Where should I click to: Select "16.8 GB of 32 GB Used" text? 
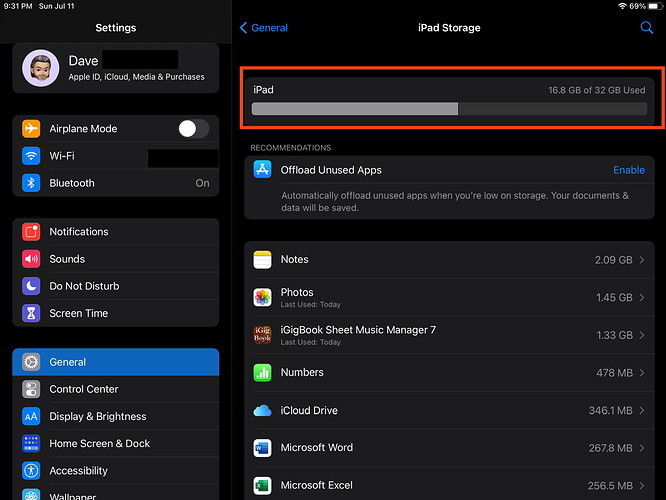tap(596, 90)
